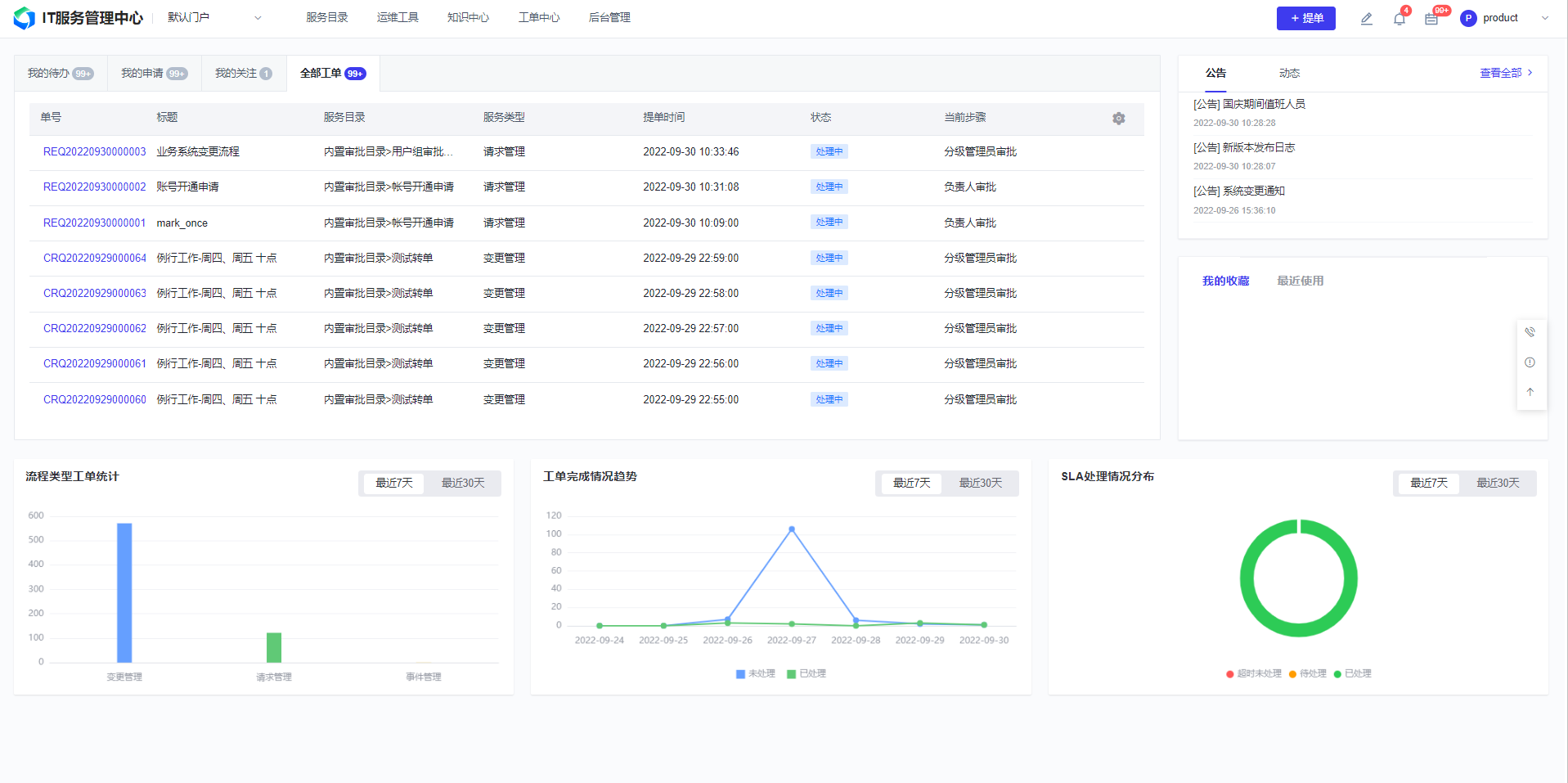Open the 国庆期间值班人员 announcement

(x=1249, y=105)
